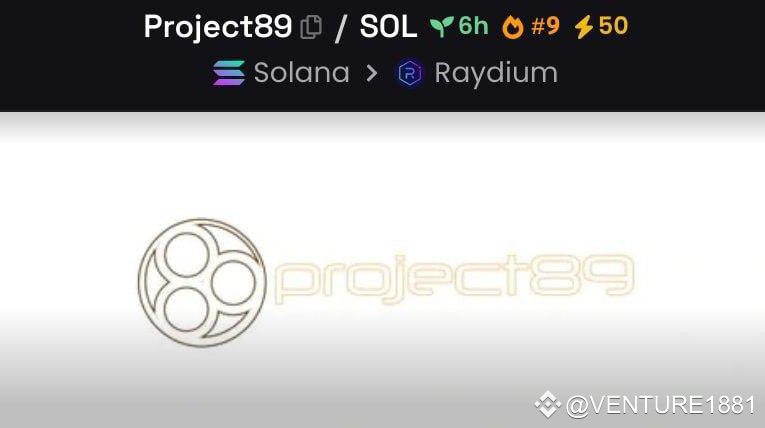This screenshot has height=428, width=765.
Task: Click the chevron between Solana and Raydium
Action: (372, 73)
